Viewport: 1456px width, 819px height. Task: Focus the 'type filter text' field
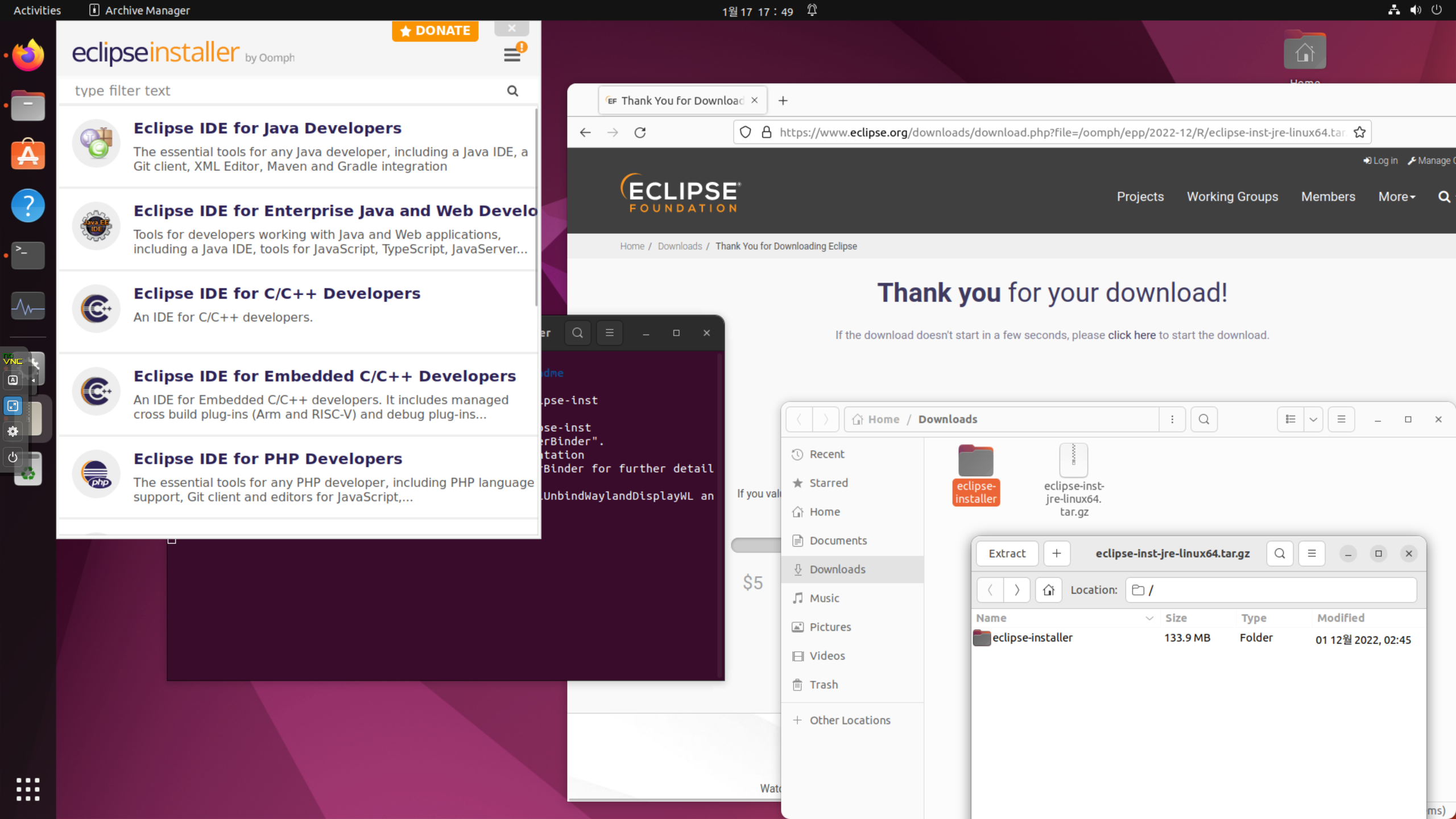[284, 91]
